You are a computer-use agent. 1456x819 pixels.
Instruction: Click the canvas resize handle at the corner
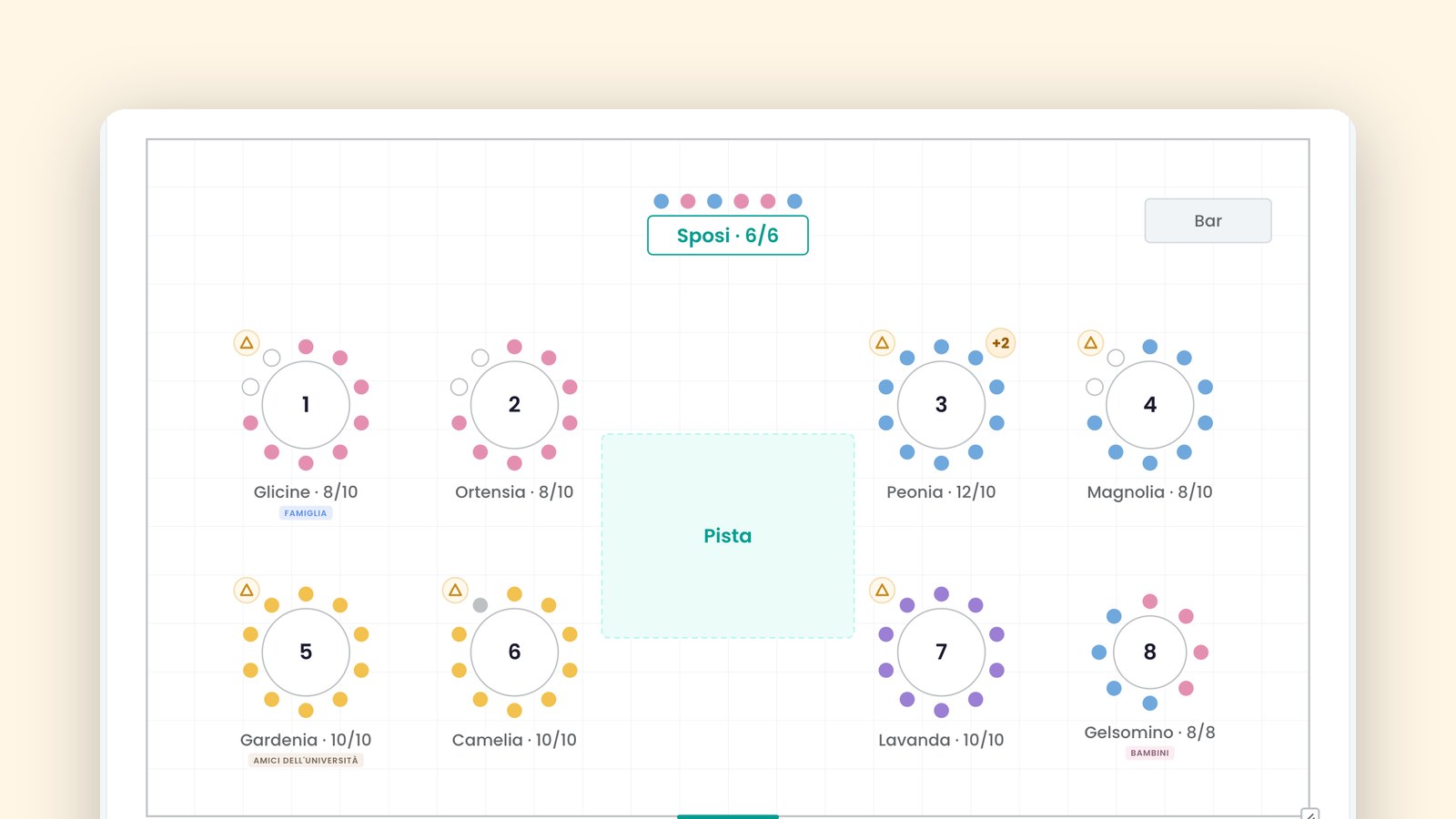pos(1310,814)
